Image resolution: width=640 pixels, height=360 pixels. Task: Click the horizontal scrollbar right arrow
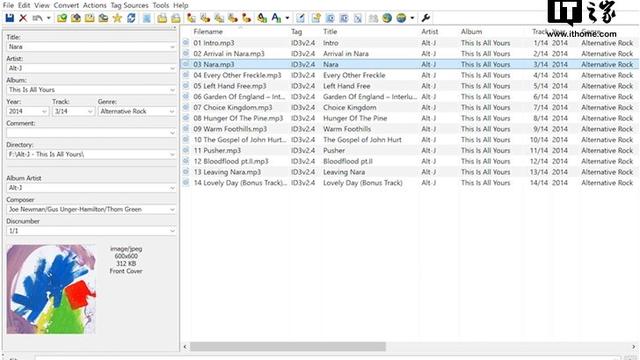[x=634, y=347]
